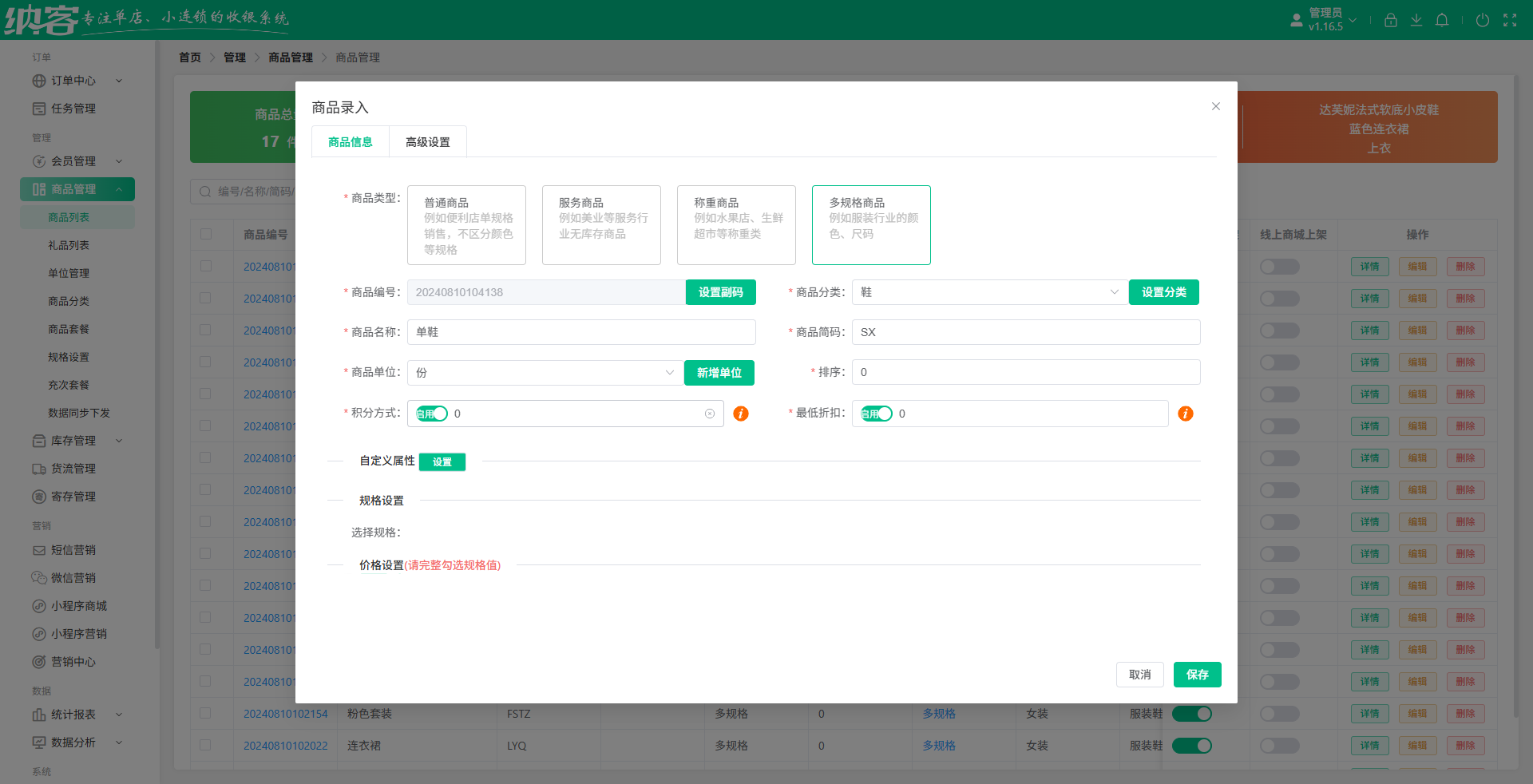
Task: Toggle fullscreen mode icon
Action: [1510, 20]
